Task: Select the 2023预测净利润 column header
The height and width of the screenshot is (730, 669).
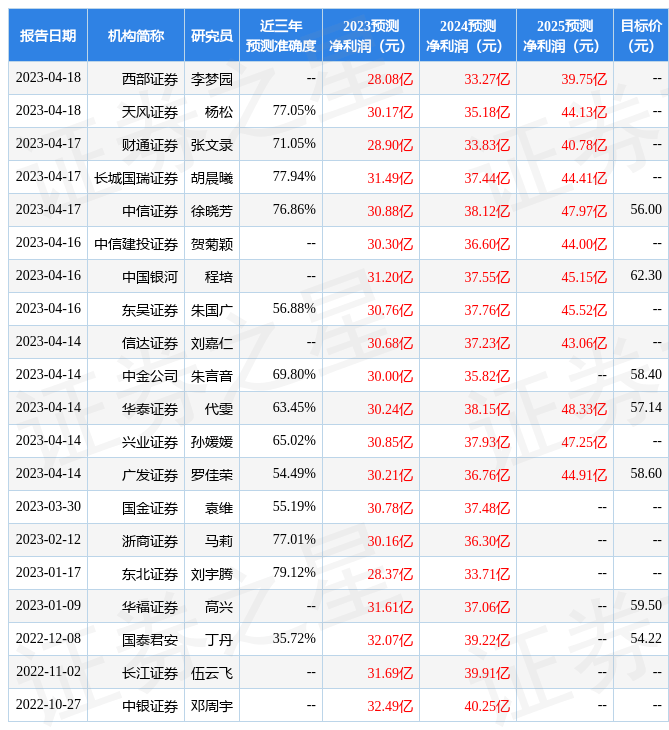Action: click(x=370, y=35)
